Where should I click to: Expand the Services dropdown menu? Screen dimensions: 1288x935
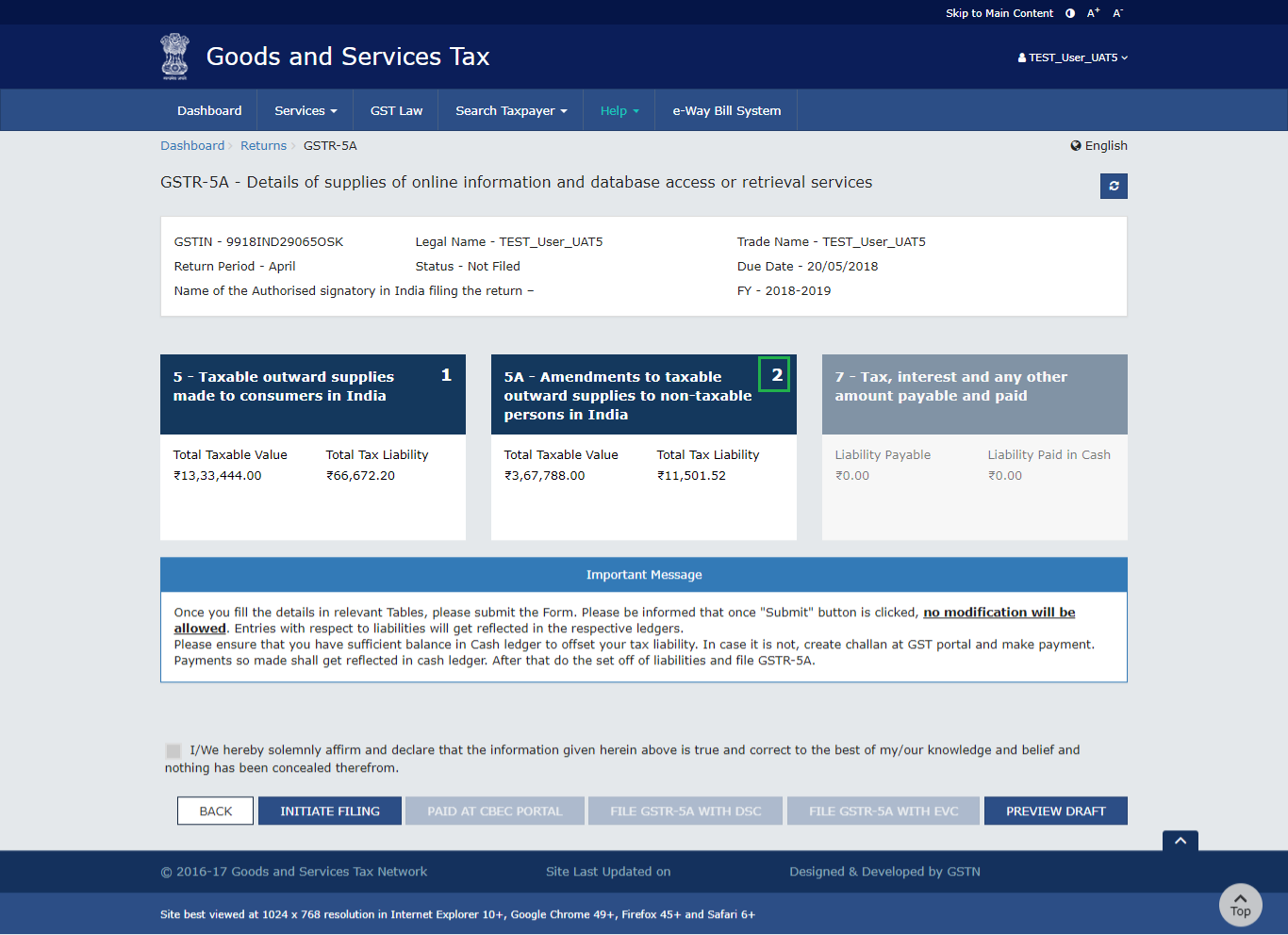[x=305, y=111]
